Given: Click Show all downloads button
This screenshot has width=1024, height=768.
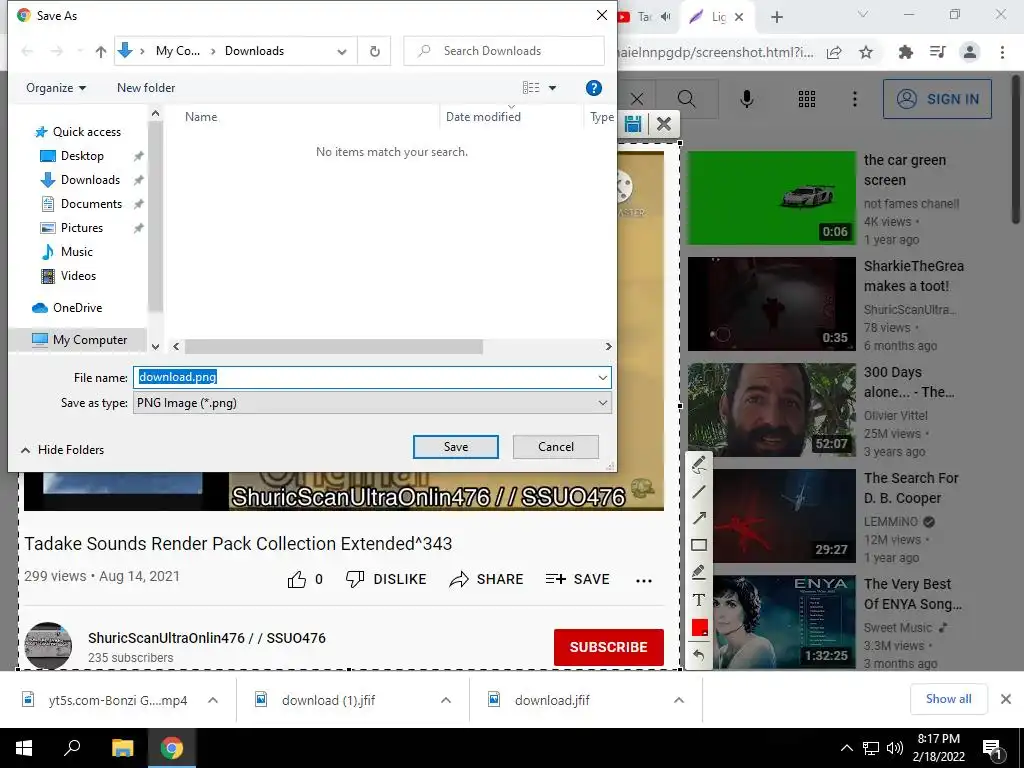Looking at the screenshot, I should point(948,699).
